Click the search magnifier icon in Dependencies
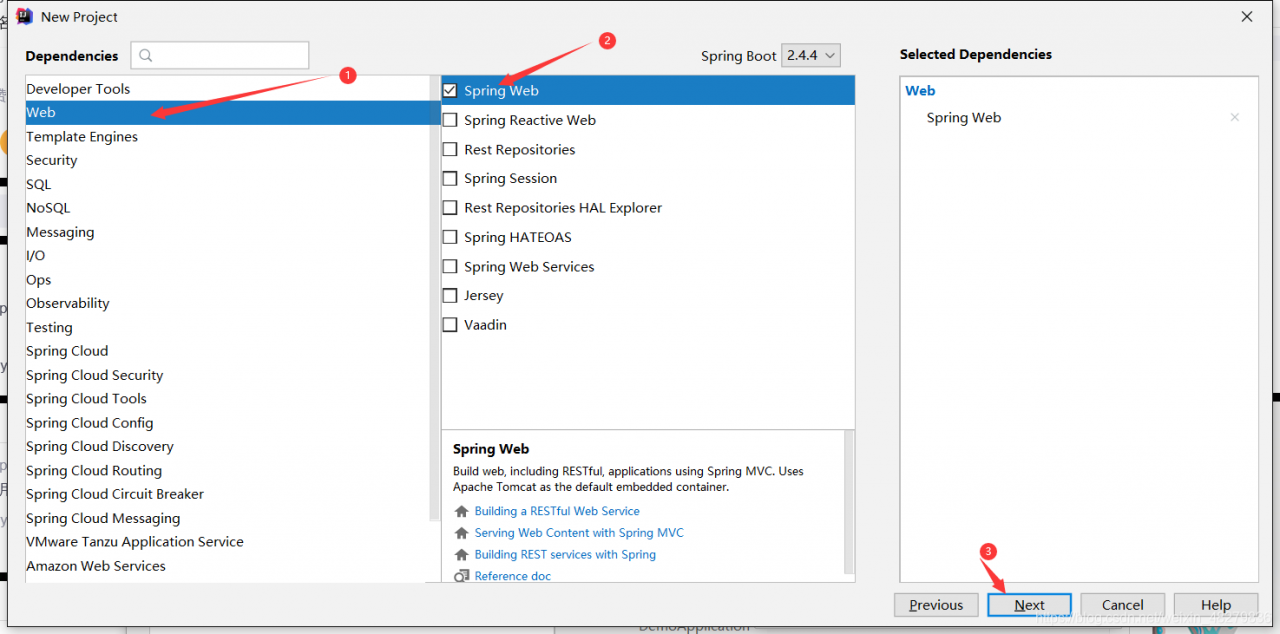Image resolution: width=1280 pixels, height=634 pixels. (x=146, y=56)
